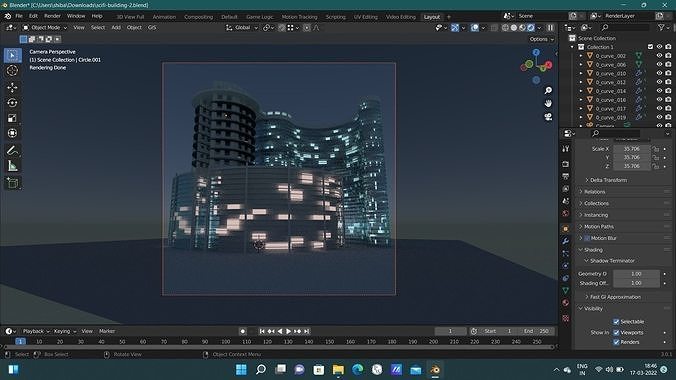
Task: Open the Object Mode dropdown
Action: [45, 28]
